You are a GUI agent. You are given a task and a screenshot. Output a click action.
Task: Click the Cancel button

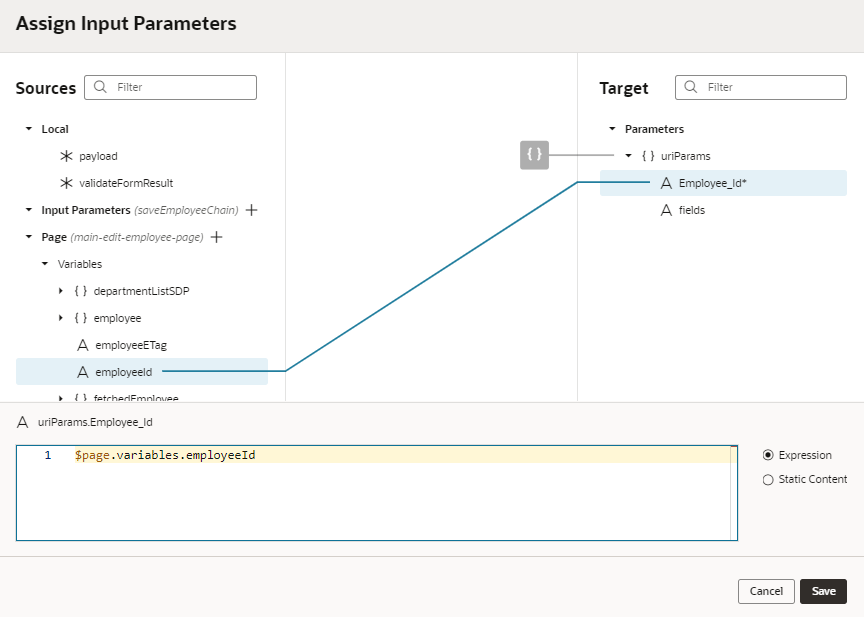pos(766,591)
